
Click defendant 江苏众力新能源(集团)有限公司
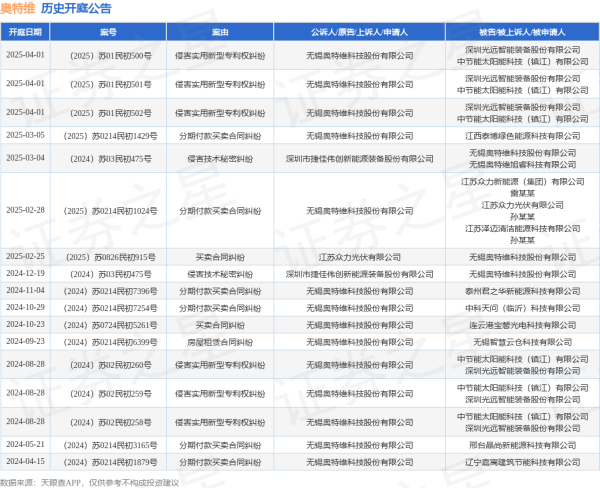point(522,181)
